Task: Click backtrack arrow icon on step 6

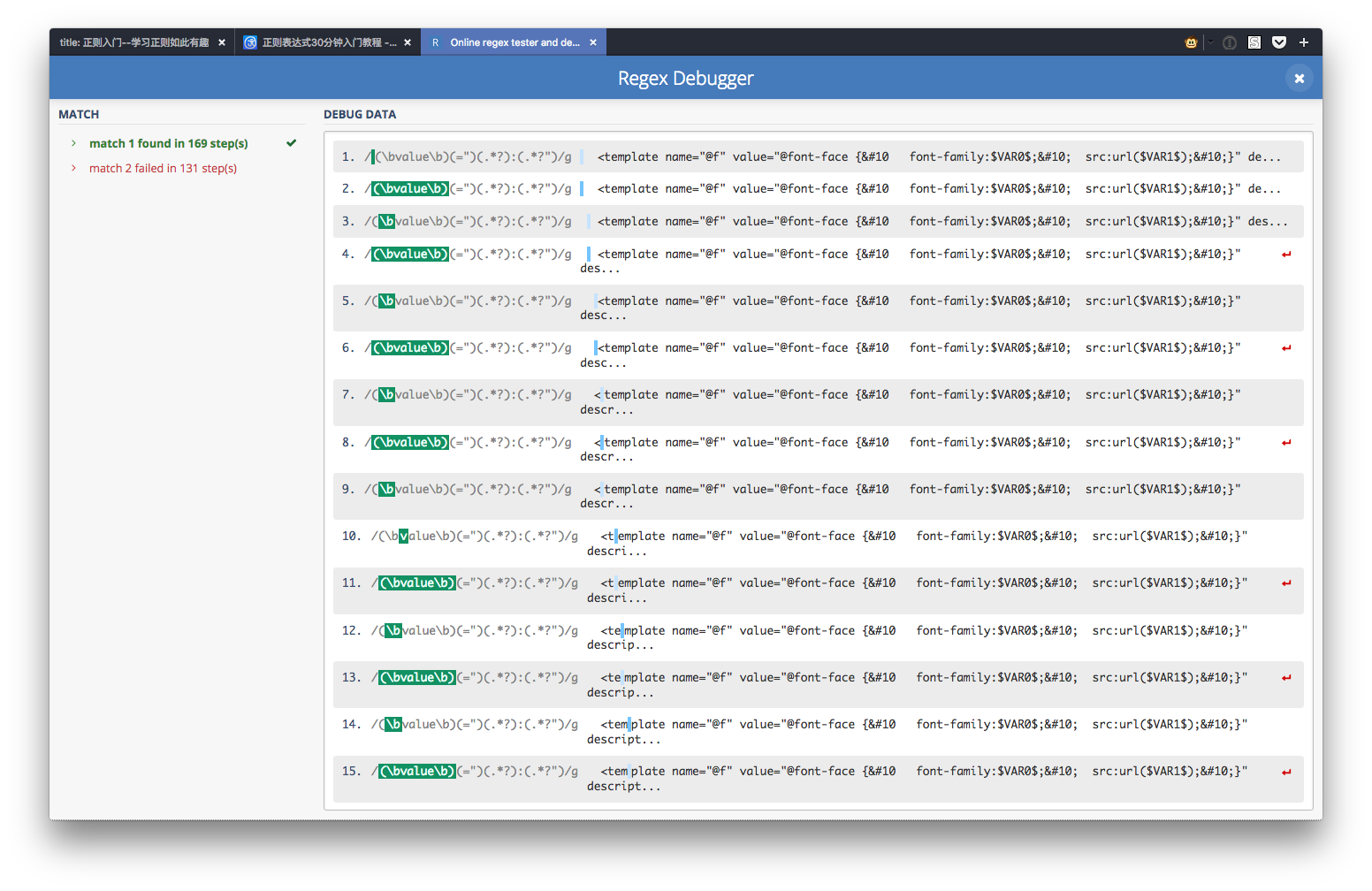Action: click(1286, 348)
